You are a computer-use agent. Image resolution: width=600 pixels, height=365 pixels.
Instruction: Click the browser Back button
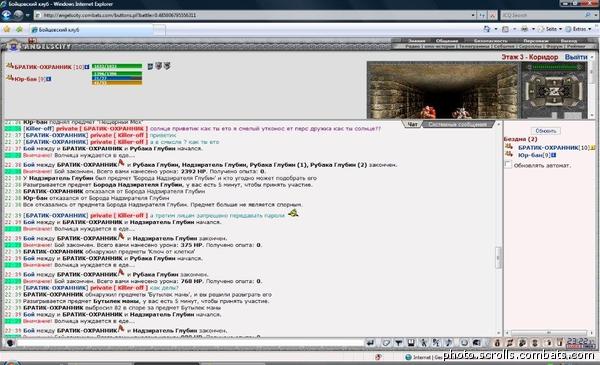pos(7,15)
